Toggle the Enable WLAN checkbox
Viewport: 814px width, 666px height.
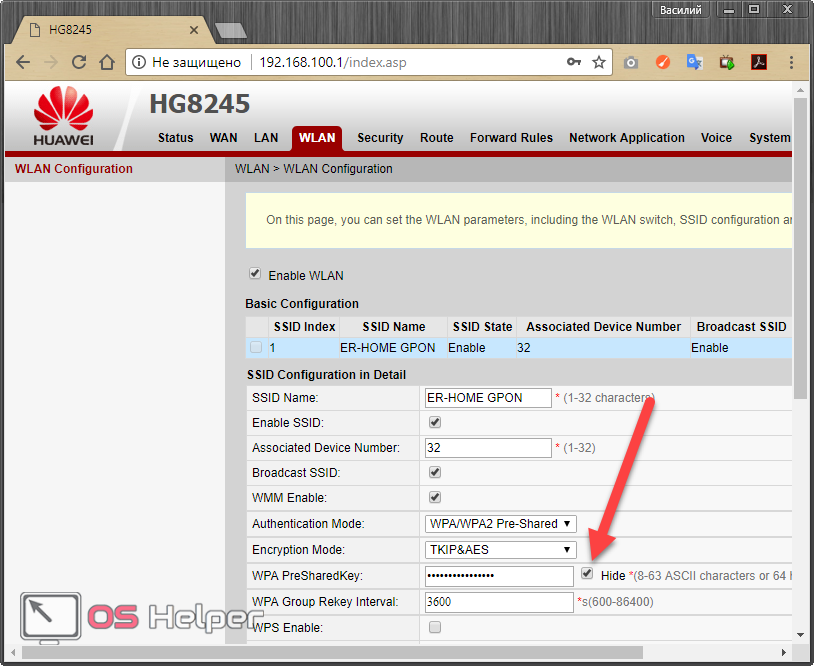pyautogui.click(x=255, y=274)
